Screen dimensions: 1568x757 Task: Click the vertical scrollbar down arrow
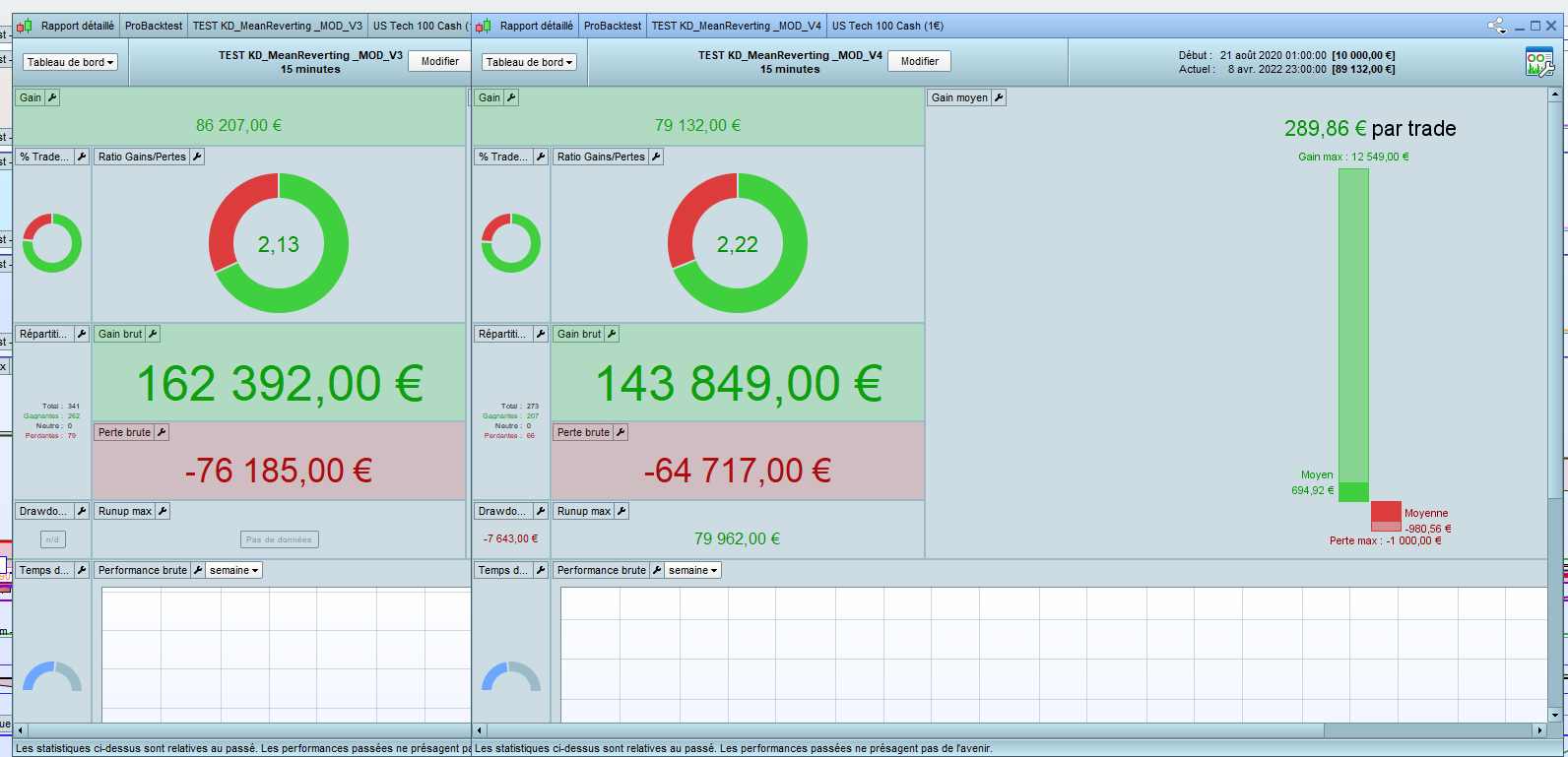tap(1556, 716)
